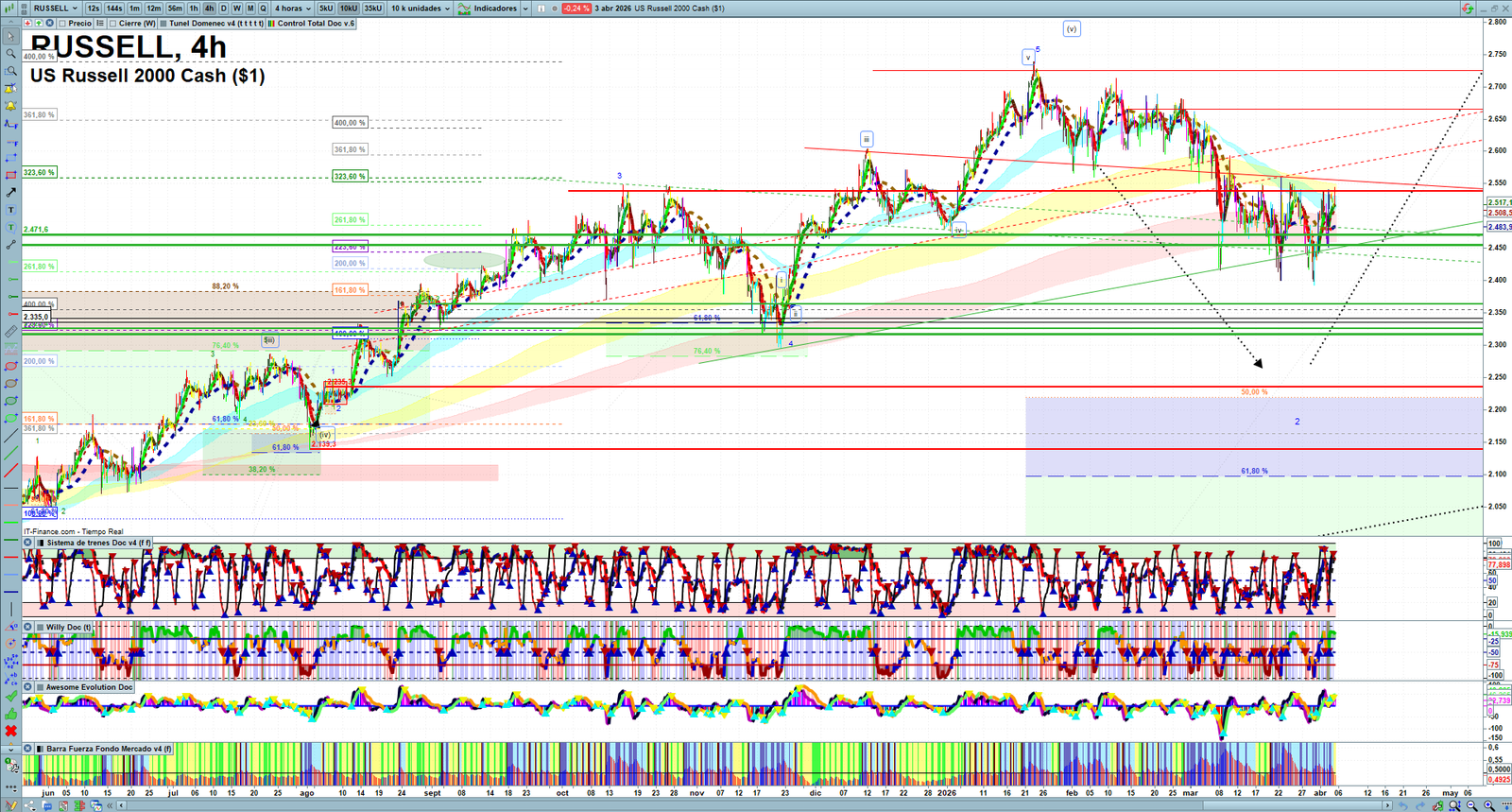Expand the 10 k unidades dropdown
Screen dimensions: 1512x812
(421, 9)
